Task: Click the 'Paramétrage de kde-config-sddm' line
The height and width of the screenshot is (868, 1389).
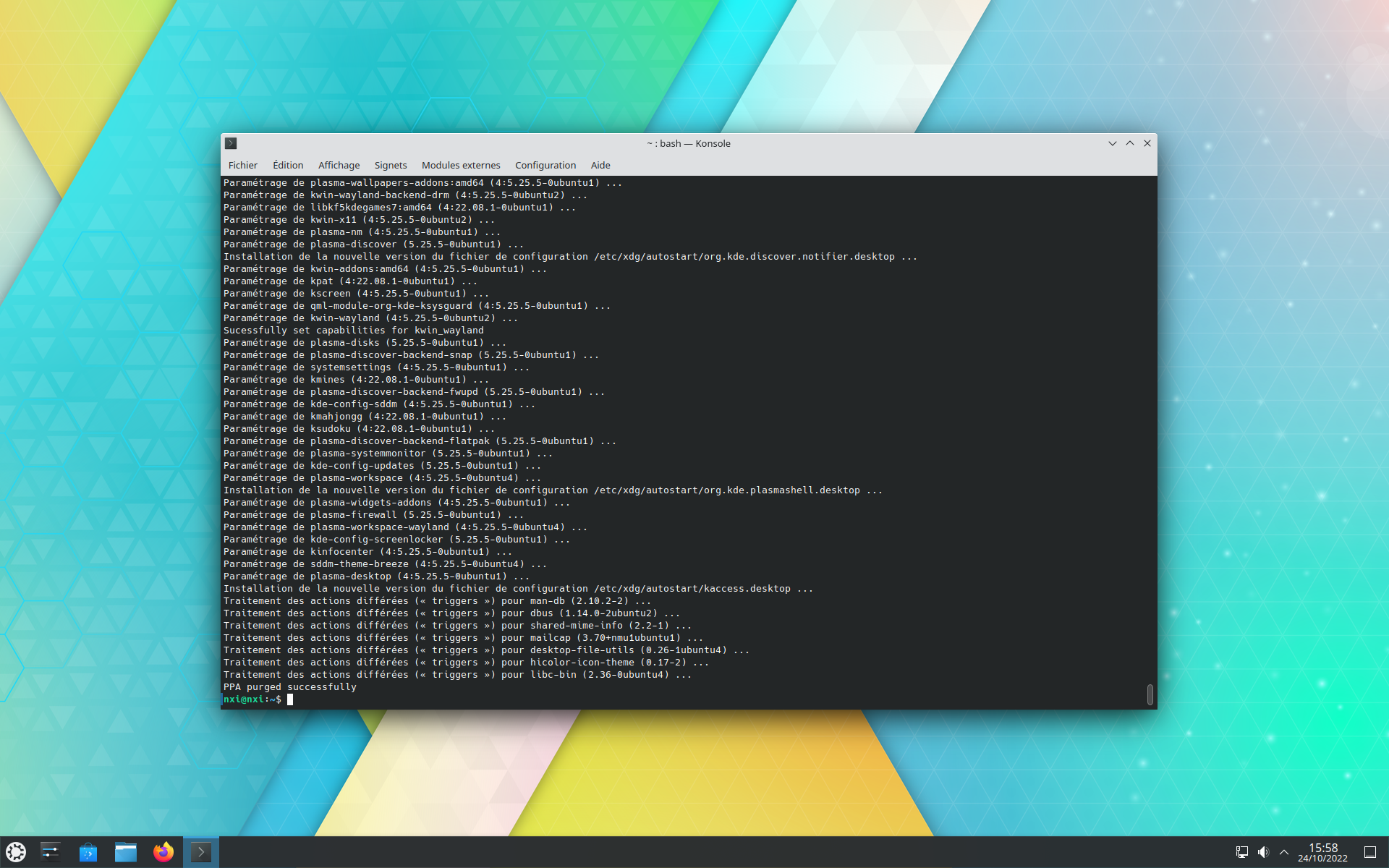Action: [x=380, y=404]
